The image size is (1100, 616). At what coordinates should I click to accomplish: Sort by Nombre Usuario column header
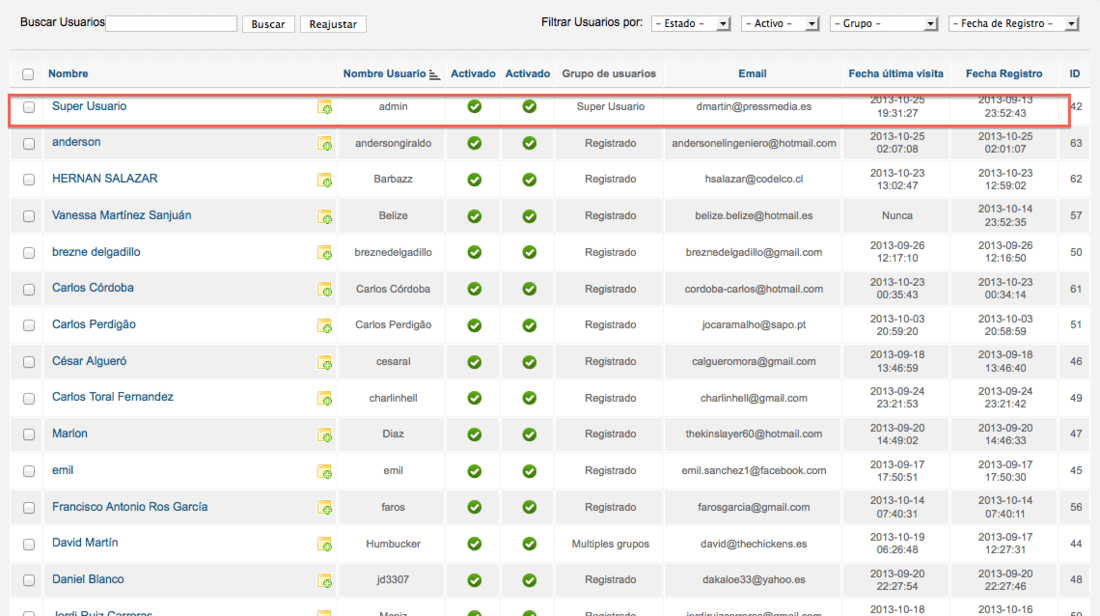(384, 74)
